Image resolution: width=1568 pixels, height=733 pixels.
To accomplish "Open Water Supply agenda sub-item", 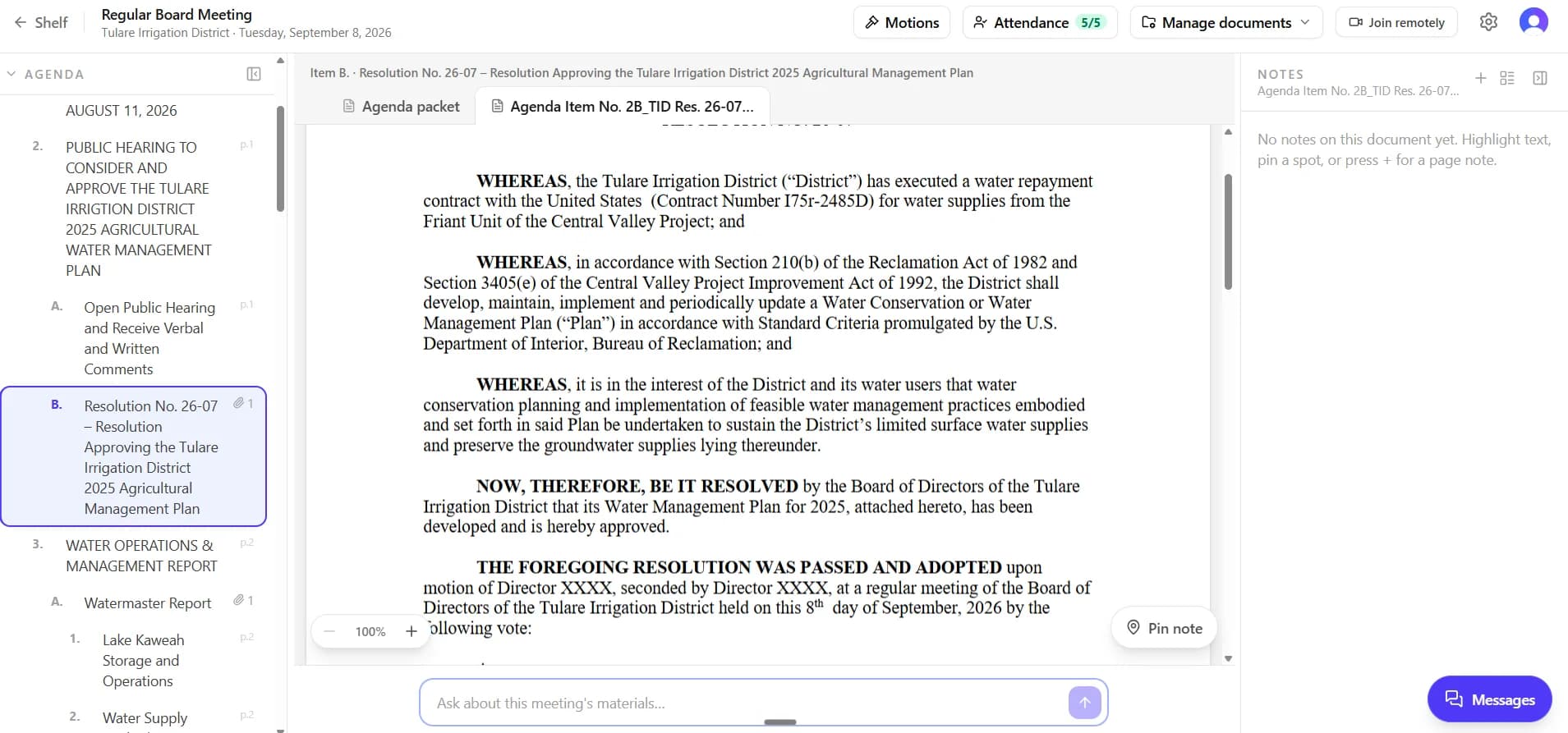I will tap(145, 718).
